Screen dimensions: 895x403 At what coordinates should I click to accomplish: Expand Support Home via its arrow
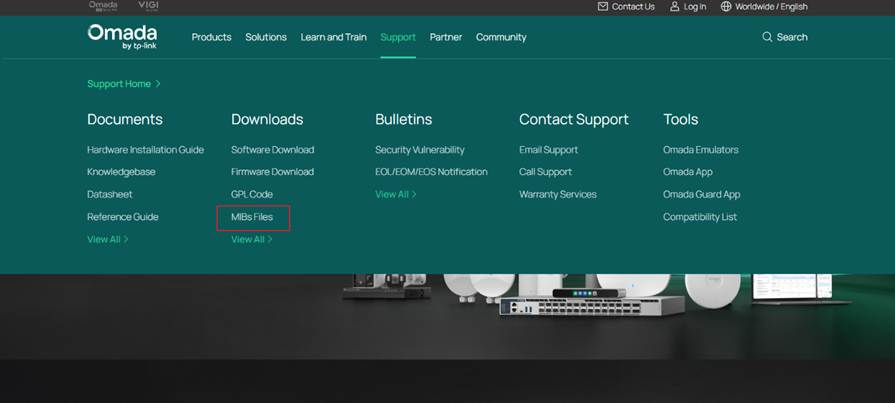(158, 84)
